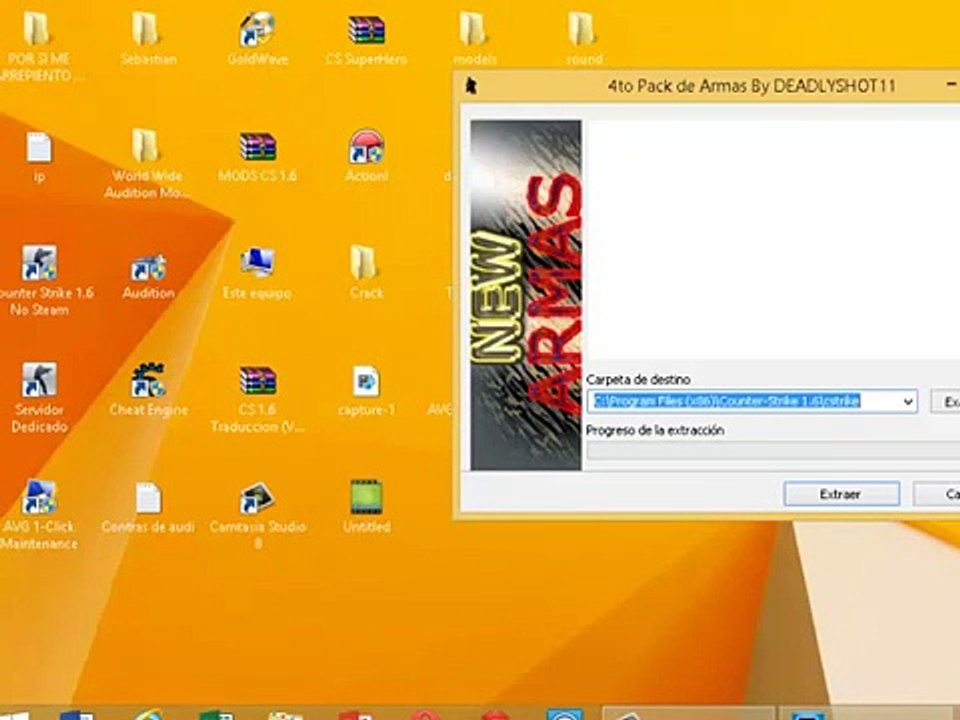Viewport: 960px width, 720px height.
Task: Select the Audition shortcut icon
Action: tap(148, 269)
